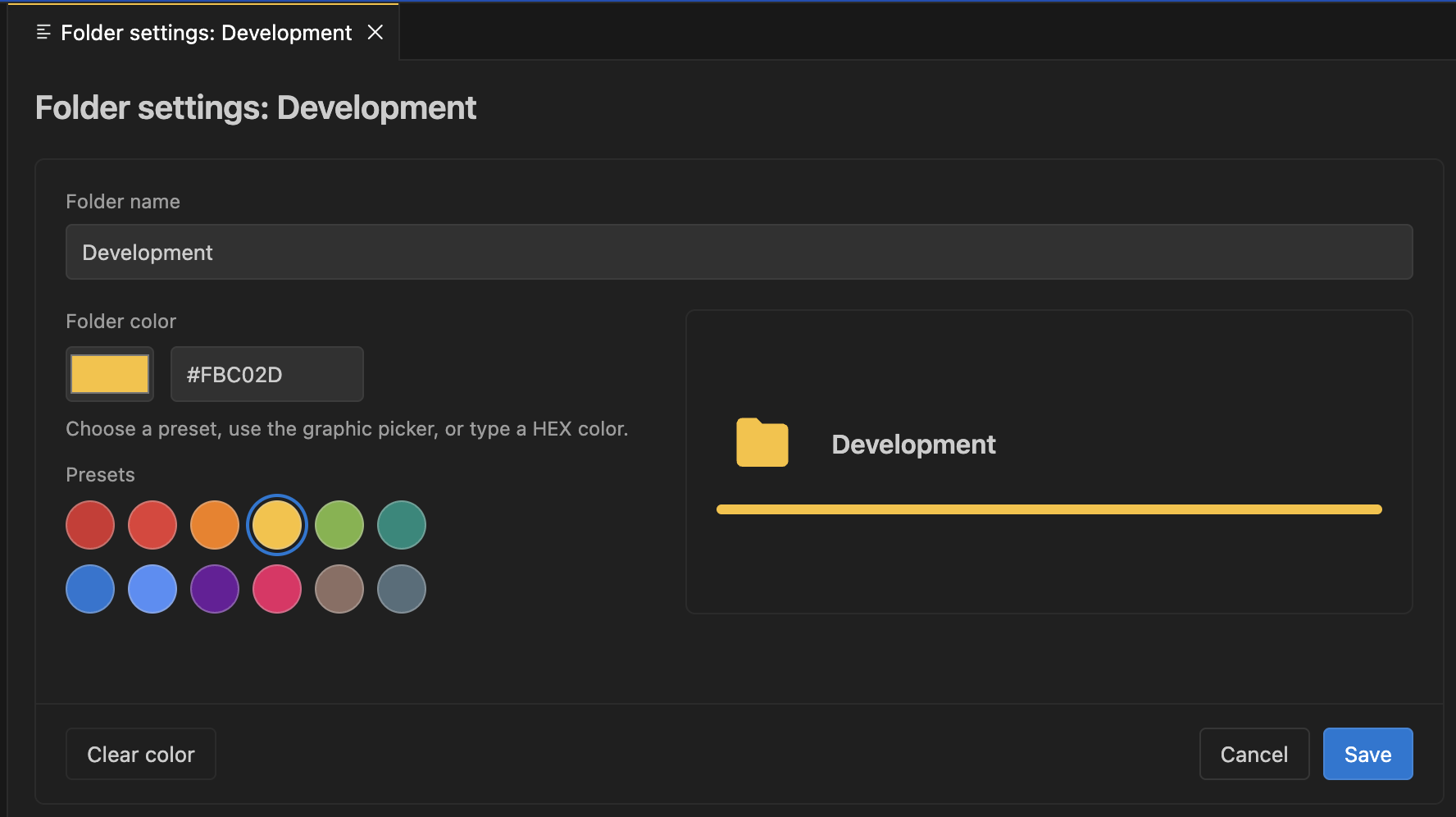
Task: Select the light blue preset color
Action: (152, 589)
